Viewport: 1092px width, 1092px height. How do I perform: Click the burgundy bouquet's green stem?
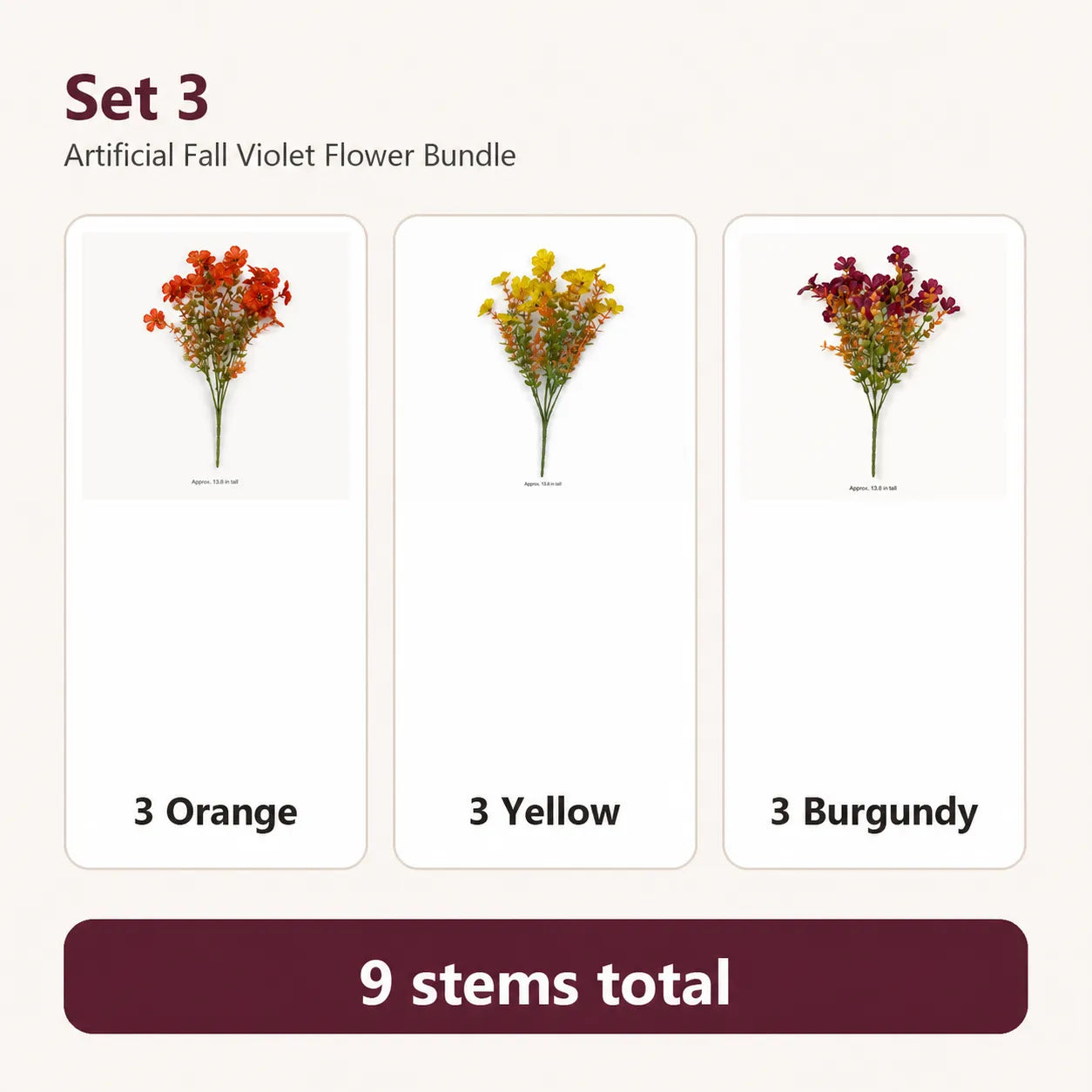pyautogui.click(x=873, y=440)
